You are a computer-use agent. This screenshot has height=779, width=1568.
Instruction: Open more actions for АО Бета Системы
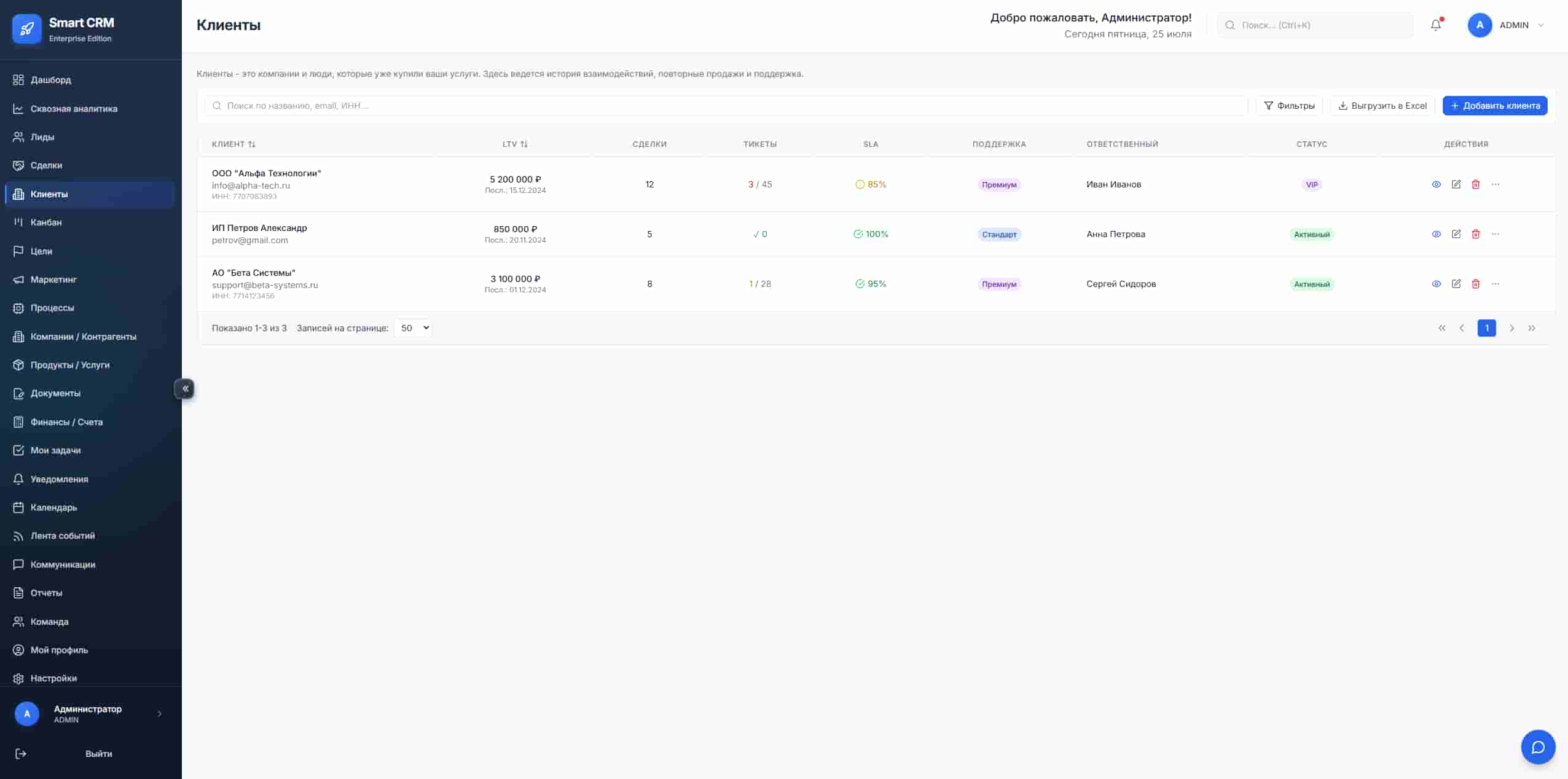tap(1495, 284)
